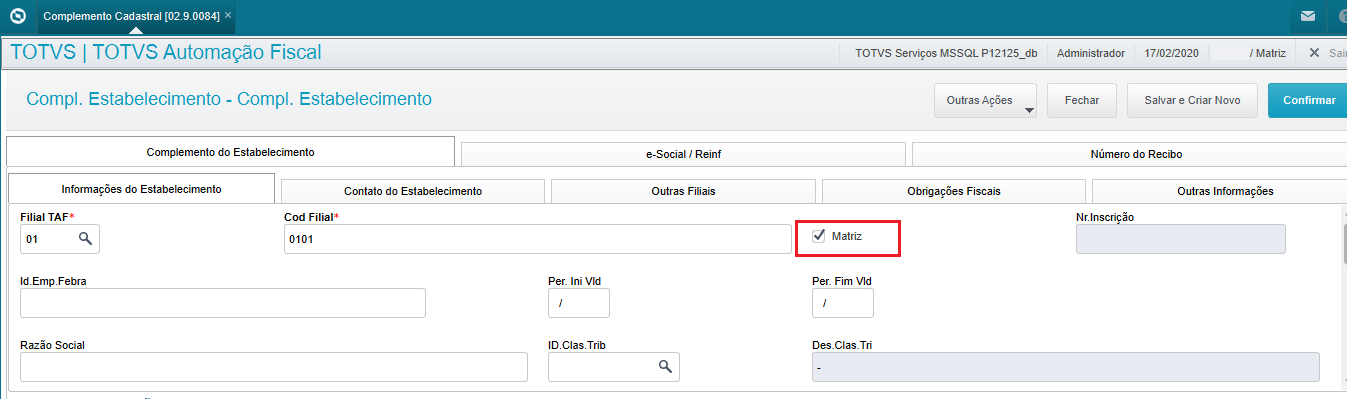Click the Administrador user label
The width and height of the screenshot is (1365, 401).
(1090, 53)
